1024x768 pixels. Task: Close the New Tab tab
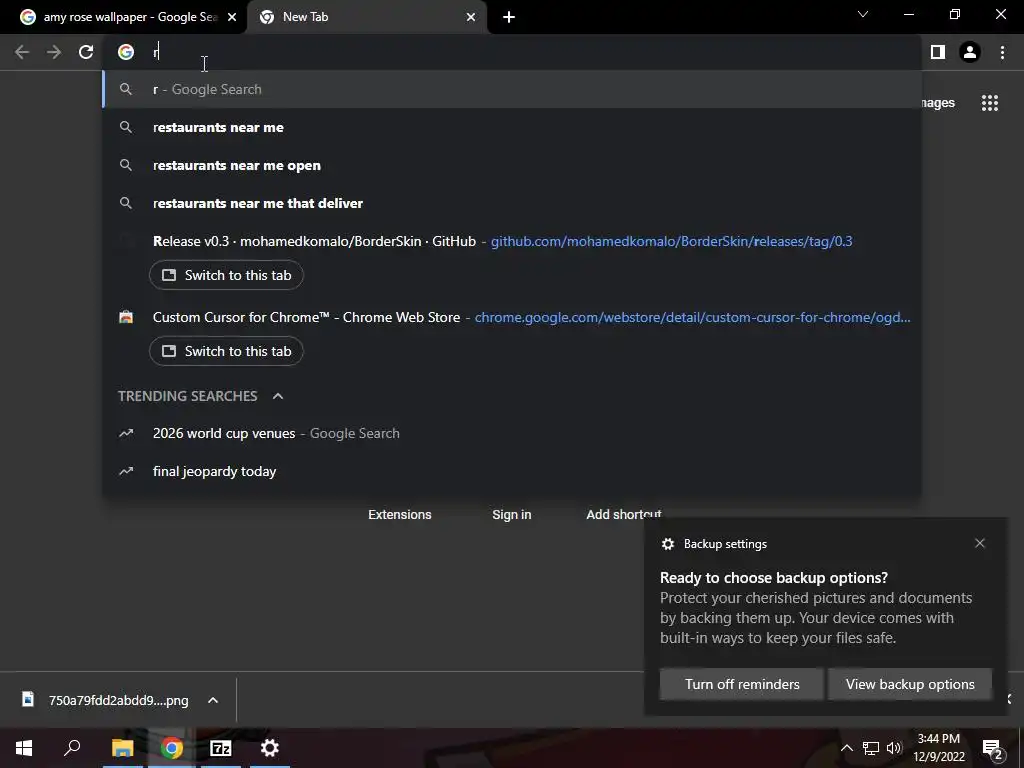(471, 17)
